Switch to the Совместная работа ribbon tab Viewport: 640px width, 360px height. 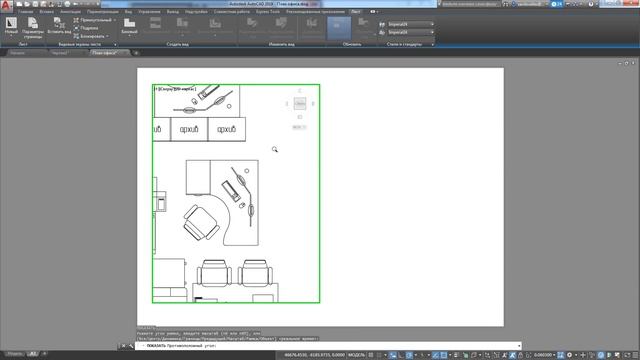click(231, 11)
